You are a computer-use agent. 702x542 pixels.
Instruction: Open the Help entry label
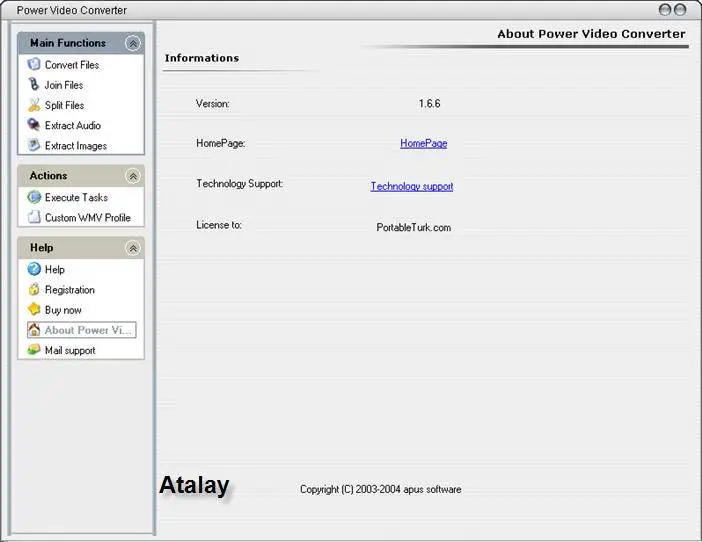(55, 269)
